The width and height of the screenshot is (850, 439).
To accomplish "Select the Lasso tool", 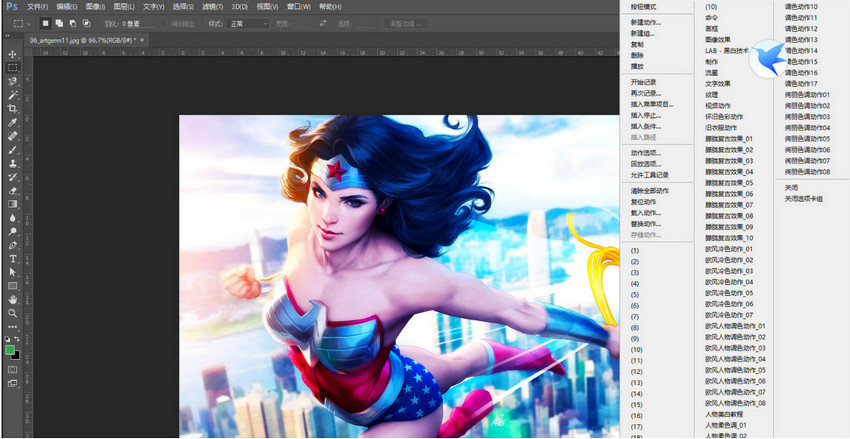I will point(12,81).
